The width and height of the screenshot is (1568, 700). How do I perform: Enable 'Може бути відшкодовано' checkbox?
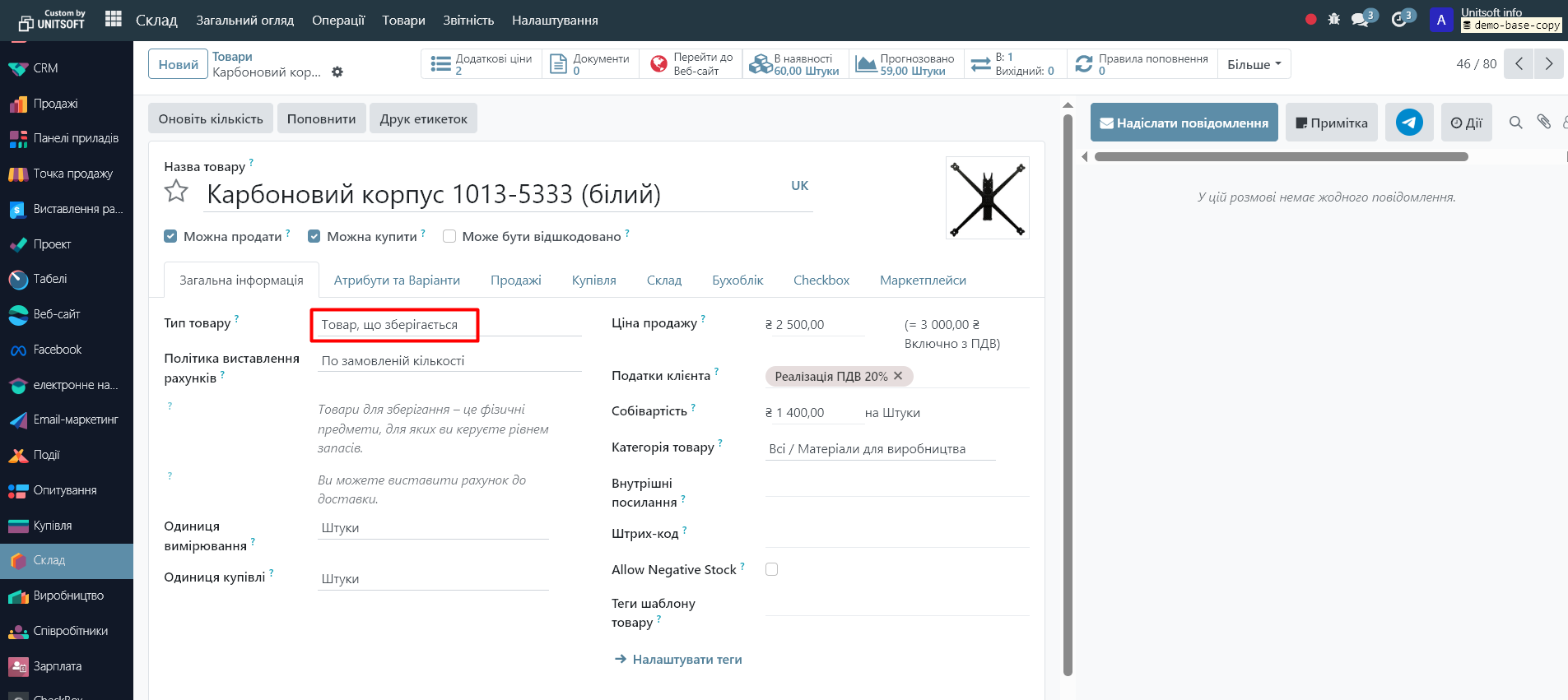[x=449, y=237]
